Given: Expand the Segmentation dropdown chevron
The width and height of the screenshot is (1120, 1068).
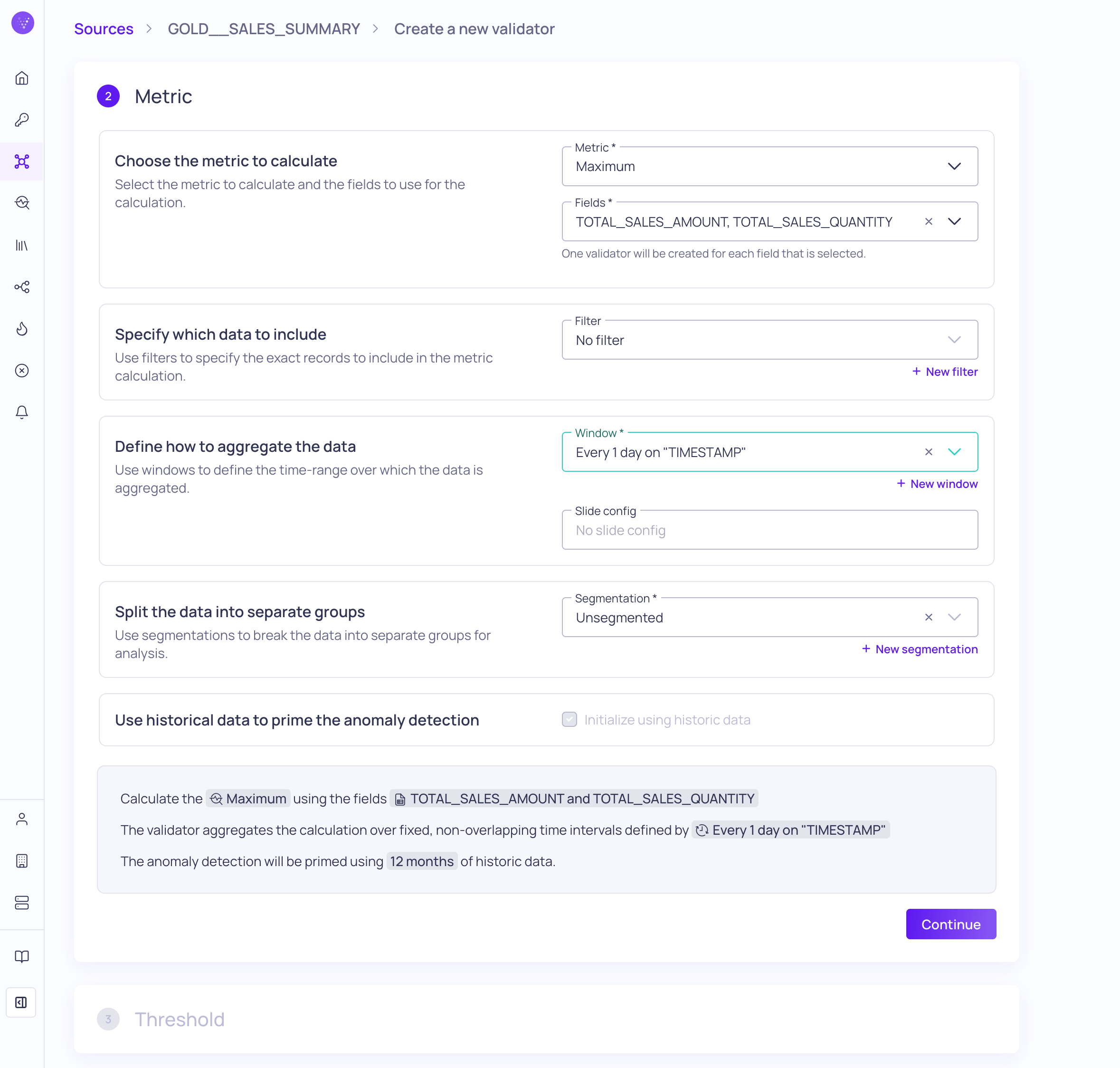Looking at the screenshot, I should click(954, 617).
